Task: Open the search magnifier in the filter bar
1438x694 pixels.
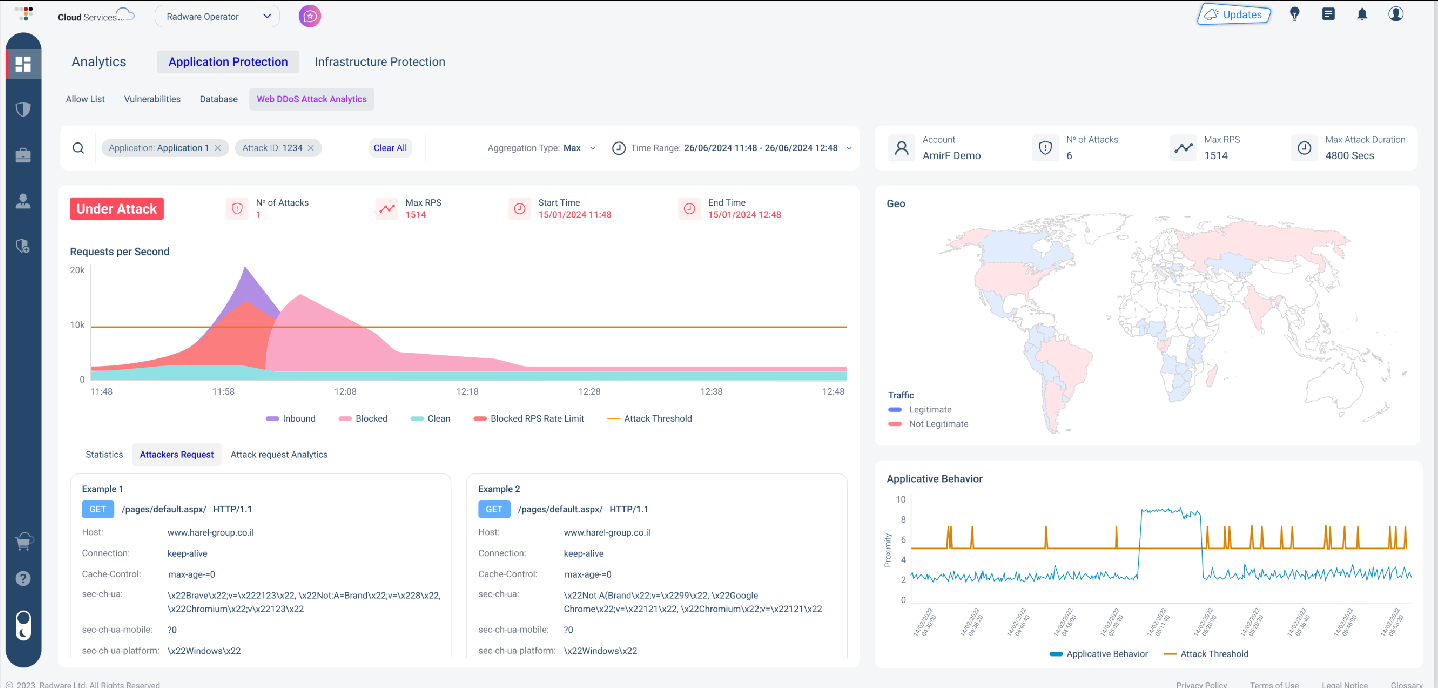Action: (78, 147)
